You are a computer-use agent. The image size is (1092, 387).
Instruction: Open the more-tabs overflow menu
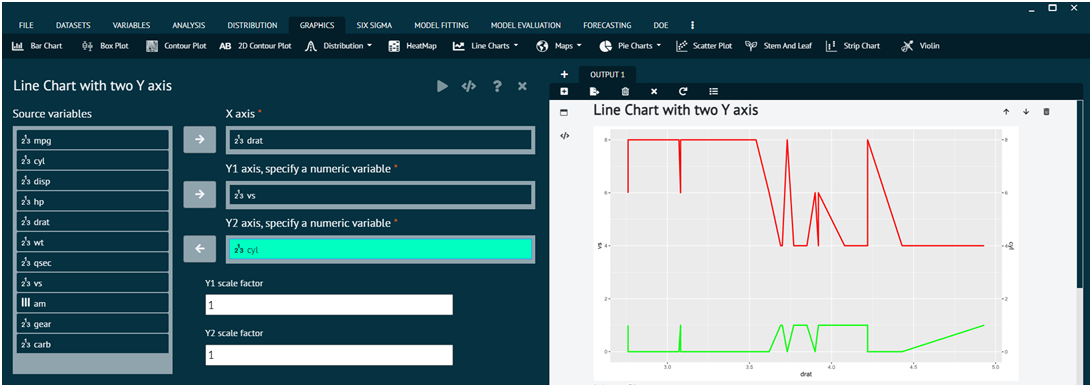692,25
